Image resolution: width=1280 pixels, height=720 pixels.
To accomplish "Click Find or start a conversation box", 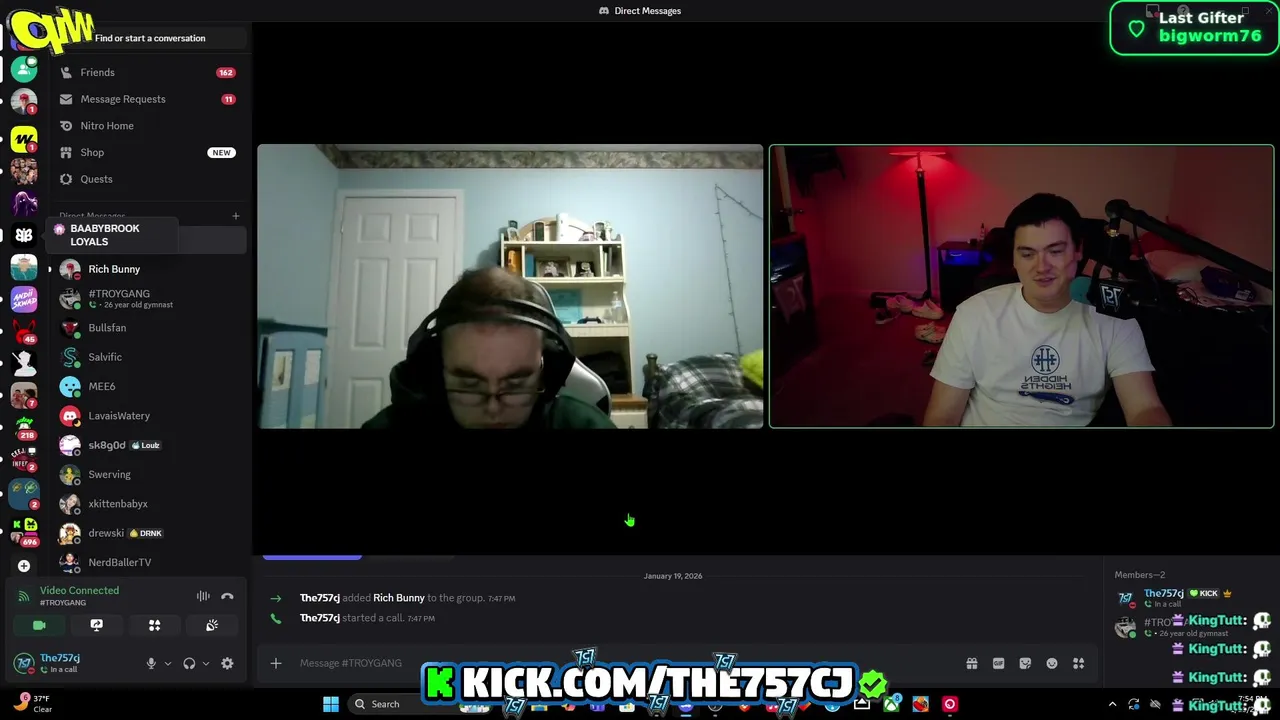I will pos(150,38).
